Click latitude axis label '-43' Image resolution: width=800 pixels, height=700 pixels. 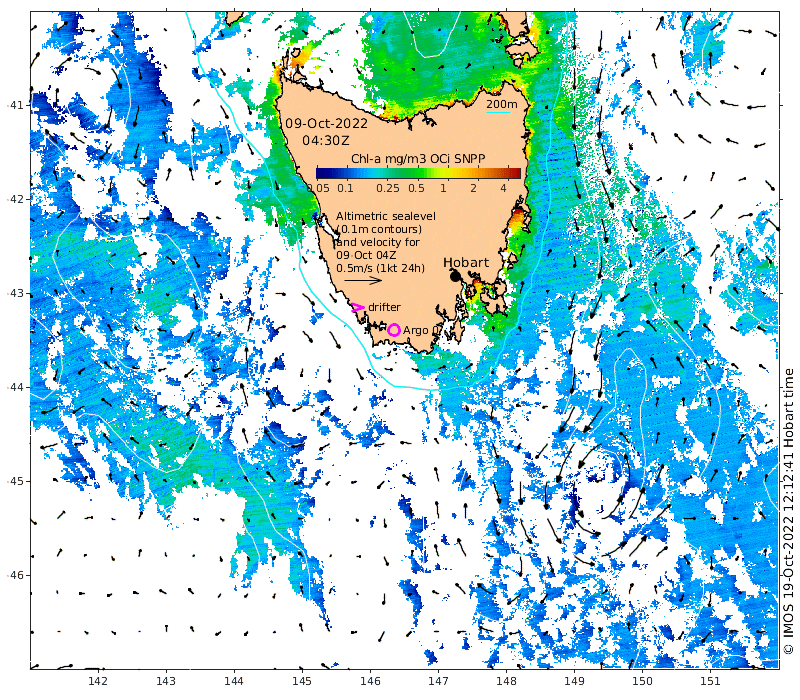coord(15,293)
